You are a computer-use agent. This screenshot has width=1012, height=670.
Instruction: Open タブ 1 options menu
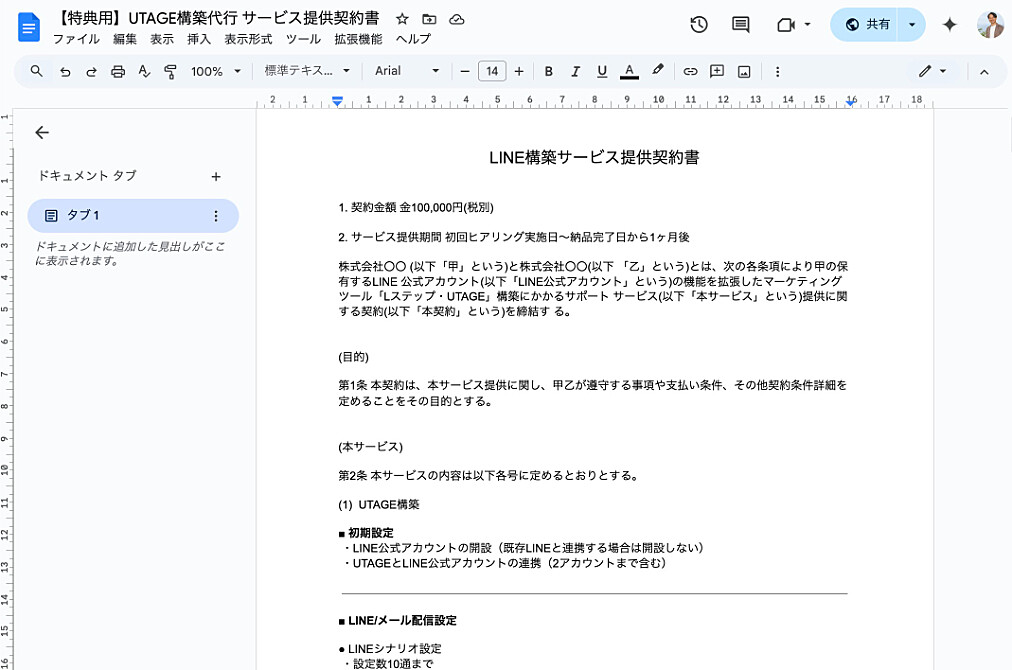pyautogui.click(x=216, y=216)
